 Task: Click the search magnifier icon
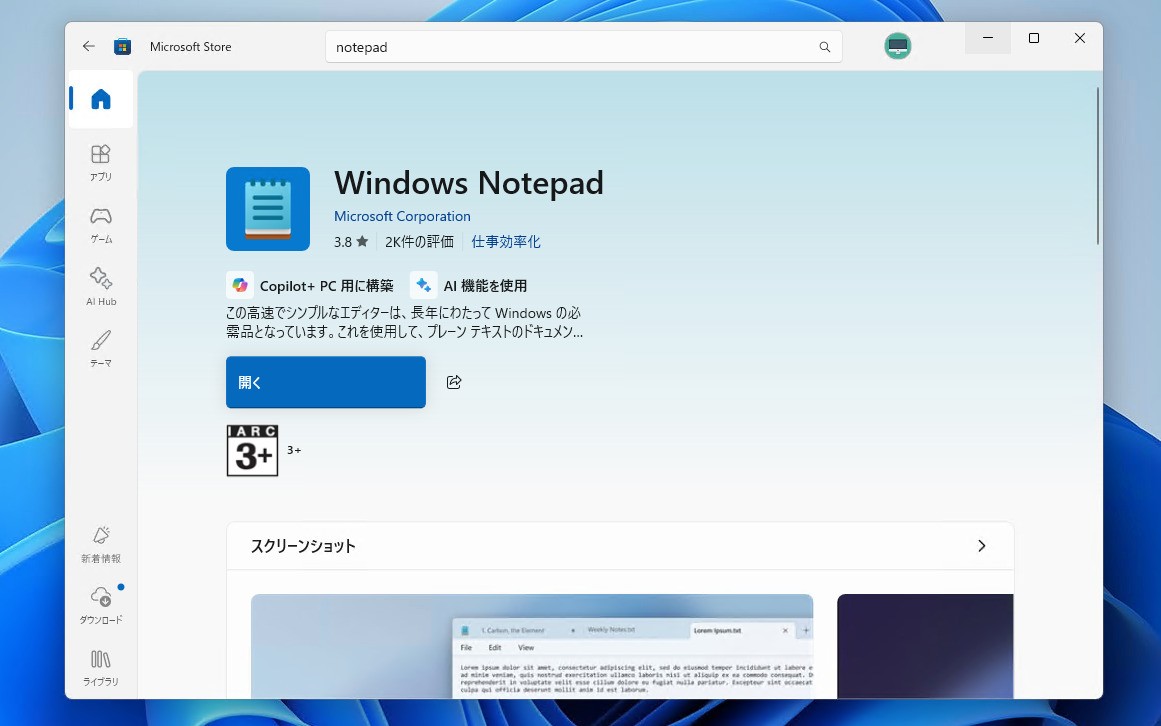(825, 47)
